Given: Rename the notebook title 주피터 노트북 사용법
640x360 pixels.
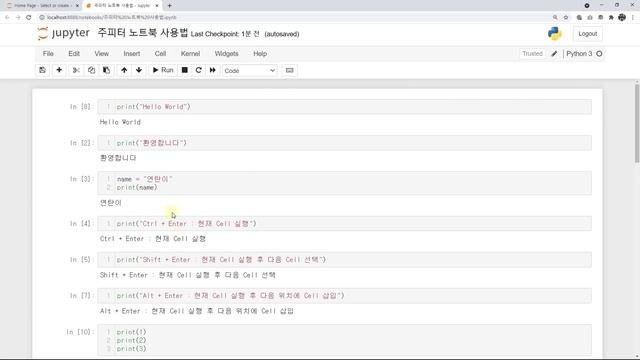Looking at the screenshot, I should (142, 33).
